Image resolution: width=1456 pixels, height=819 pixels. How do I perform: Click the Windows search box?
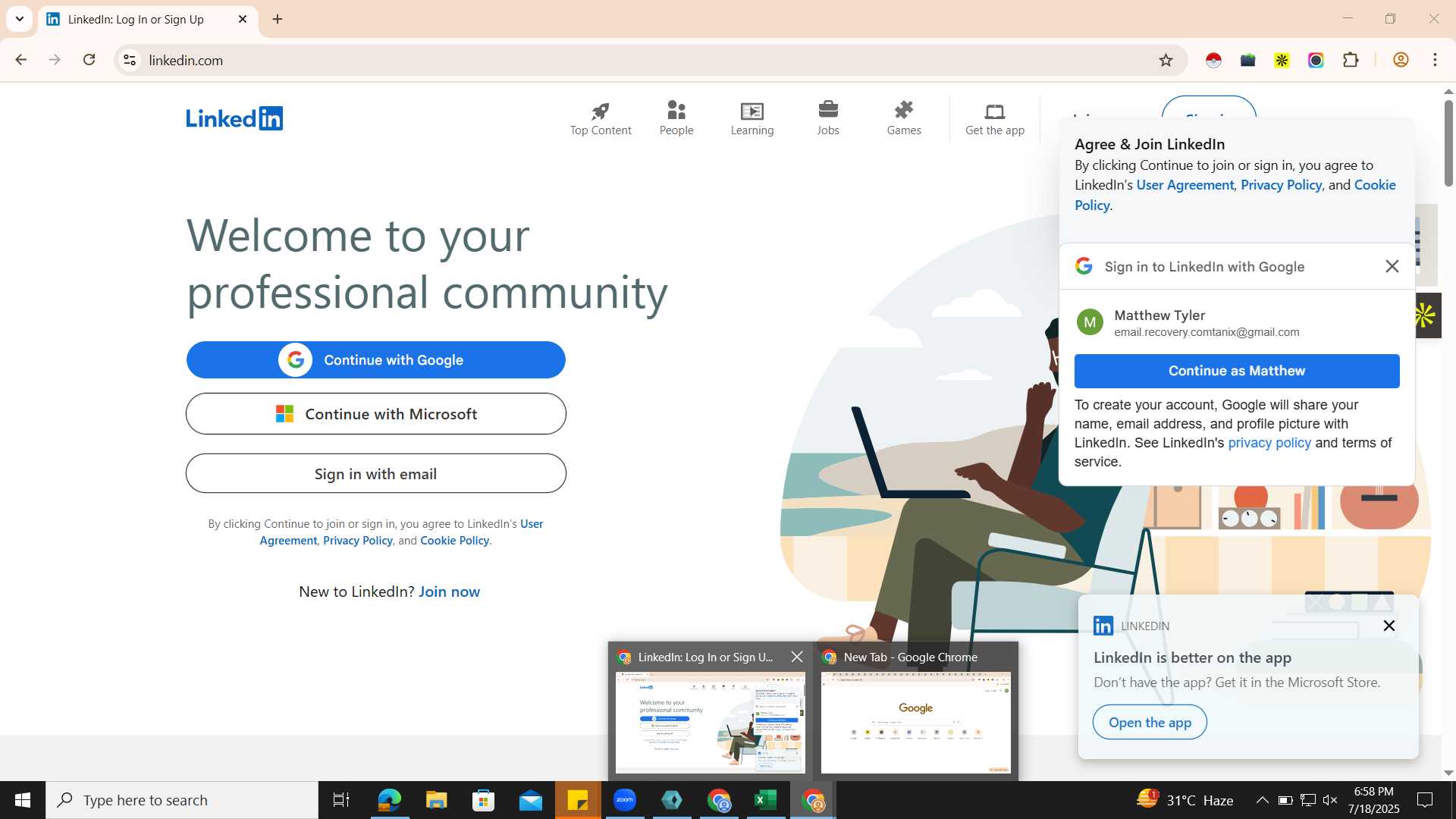(182, 800)
